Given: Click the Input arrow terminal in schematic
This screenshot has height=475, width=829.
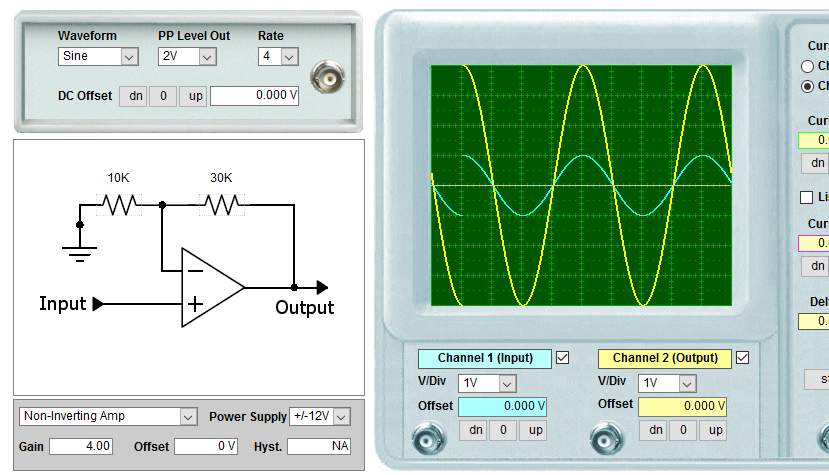Looking at the screenshot, I should (x=98, y=304).
